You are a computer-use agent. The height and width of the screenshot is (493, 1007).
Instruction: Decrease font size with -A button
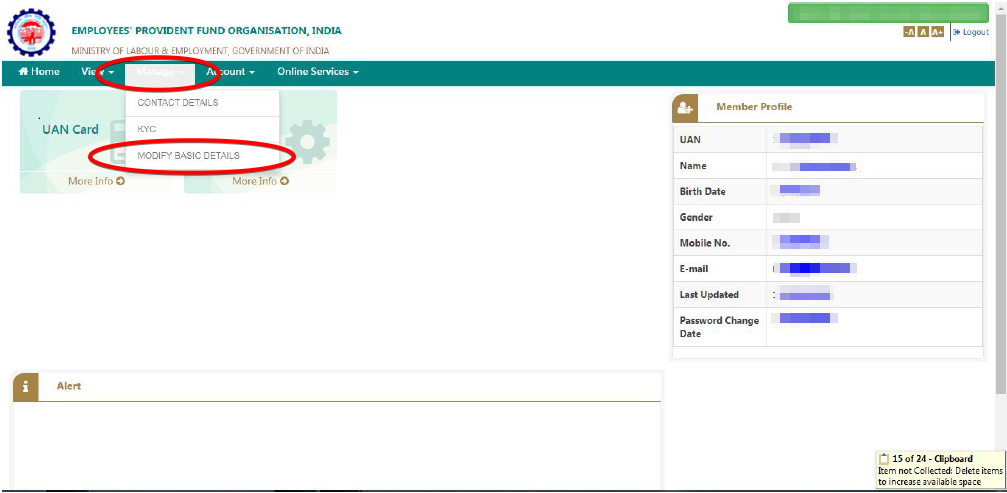tap(909, 32)
